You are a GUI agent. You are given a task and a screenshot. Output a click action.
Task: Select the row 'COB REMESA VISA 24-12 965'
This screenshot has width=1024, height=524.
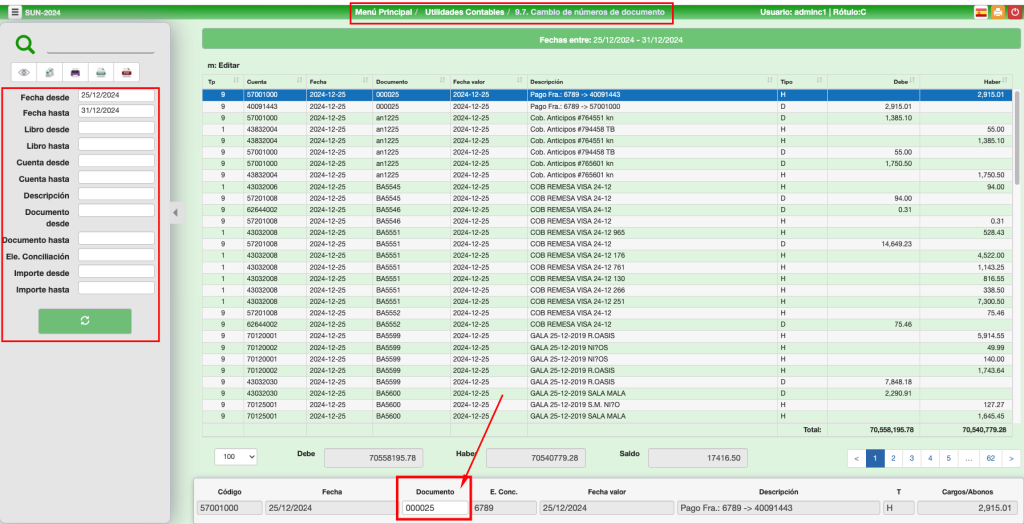607,232
